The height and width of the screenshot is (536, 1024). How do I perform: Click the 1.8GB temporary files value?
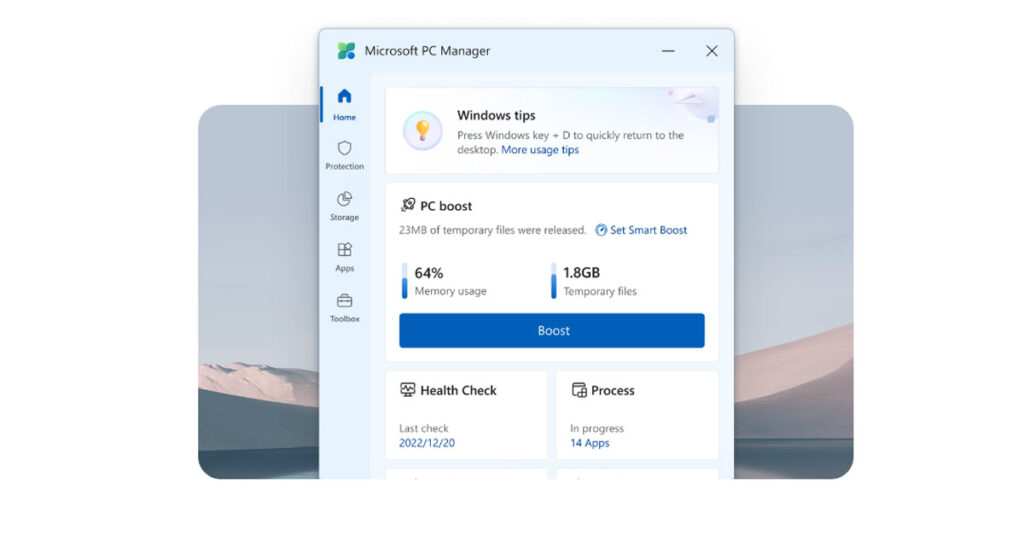581,273
